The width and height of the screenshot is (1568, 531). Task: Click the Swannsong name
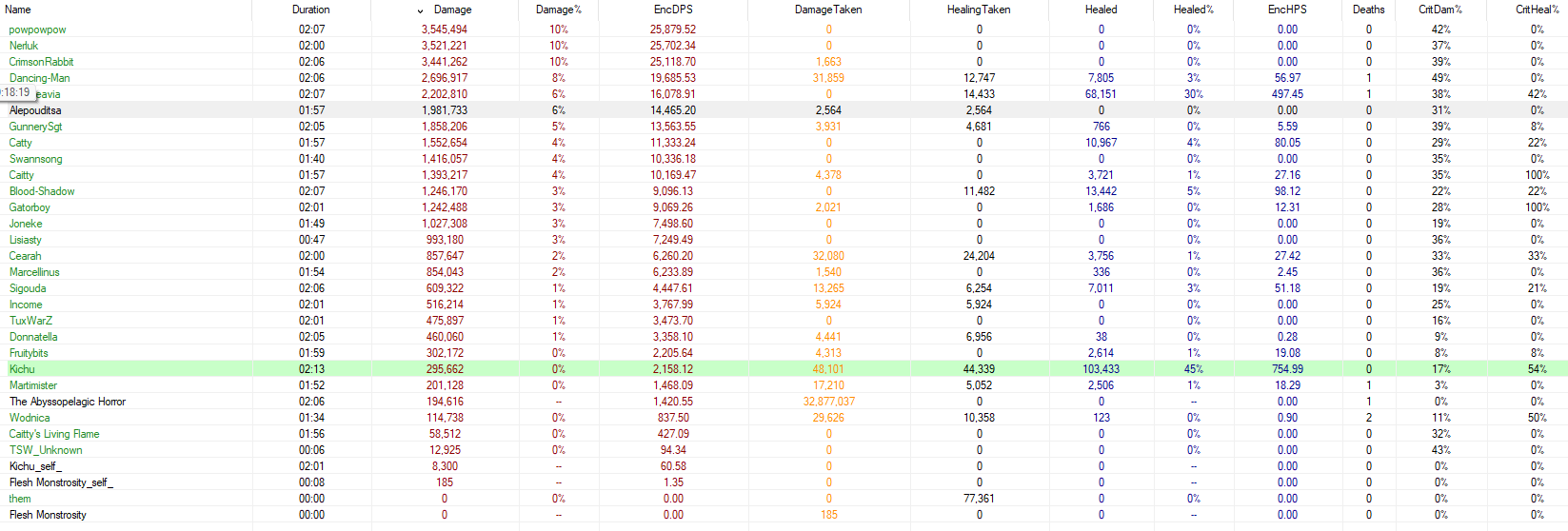pos(36,159)
